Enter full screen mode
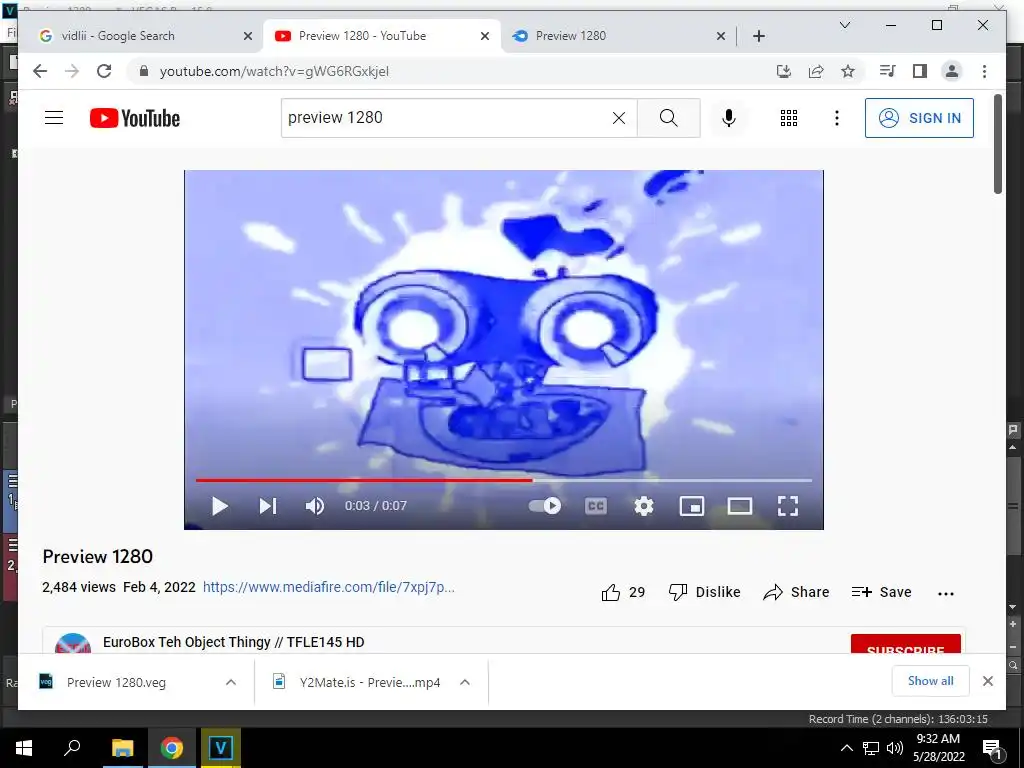 [x=788, y=506]
